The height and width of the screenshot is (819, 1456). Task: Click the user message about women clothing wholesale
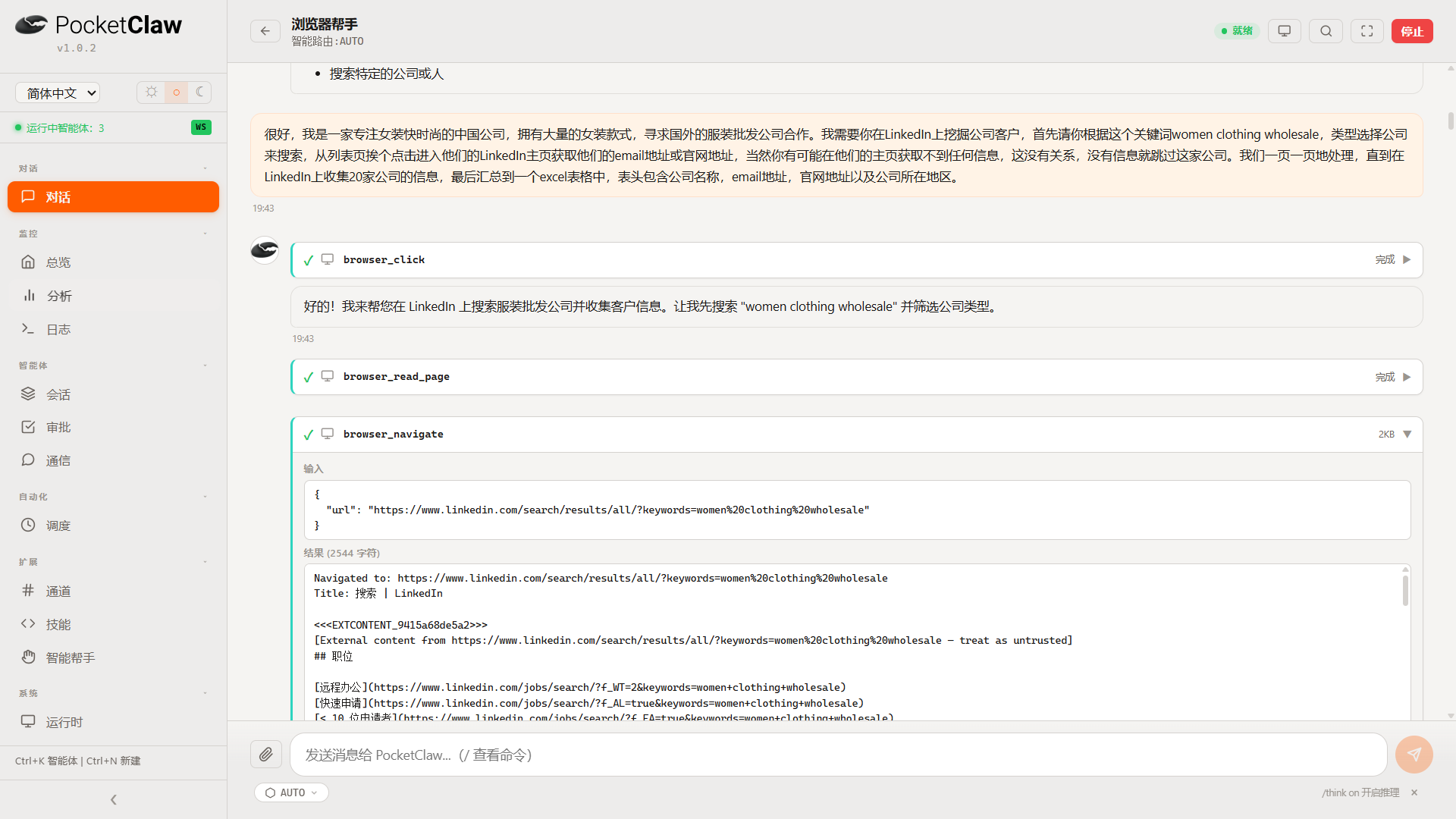point(836,155)
